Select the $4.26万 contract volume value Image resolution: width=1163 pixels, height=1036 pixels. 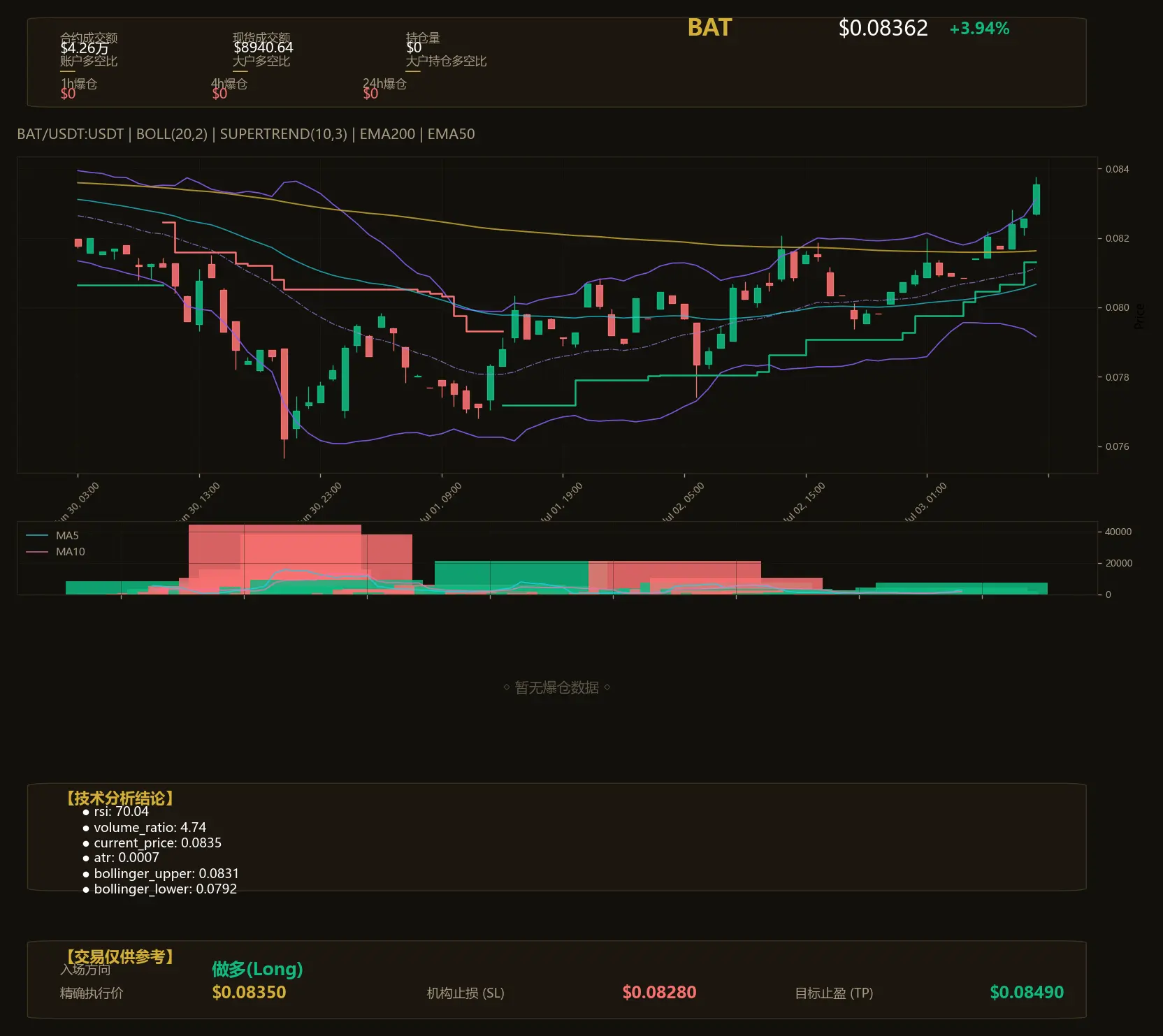coord(85,48)
